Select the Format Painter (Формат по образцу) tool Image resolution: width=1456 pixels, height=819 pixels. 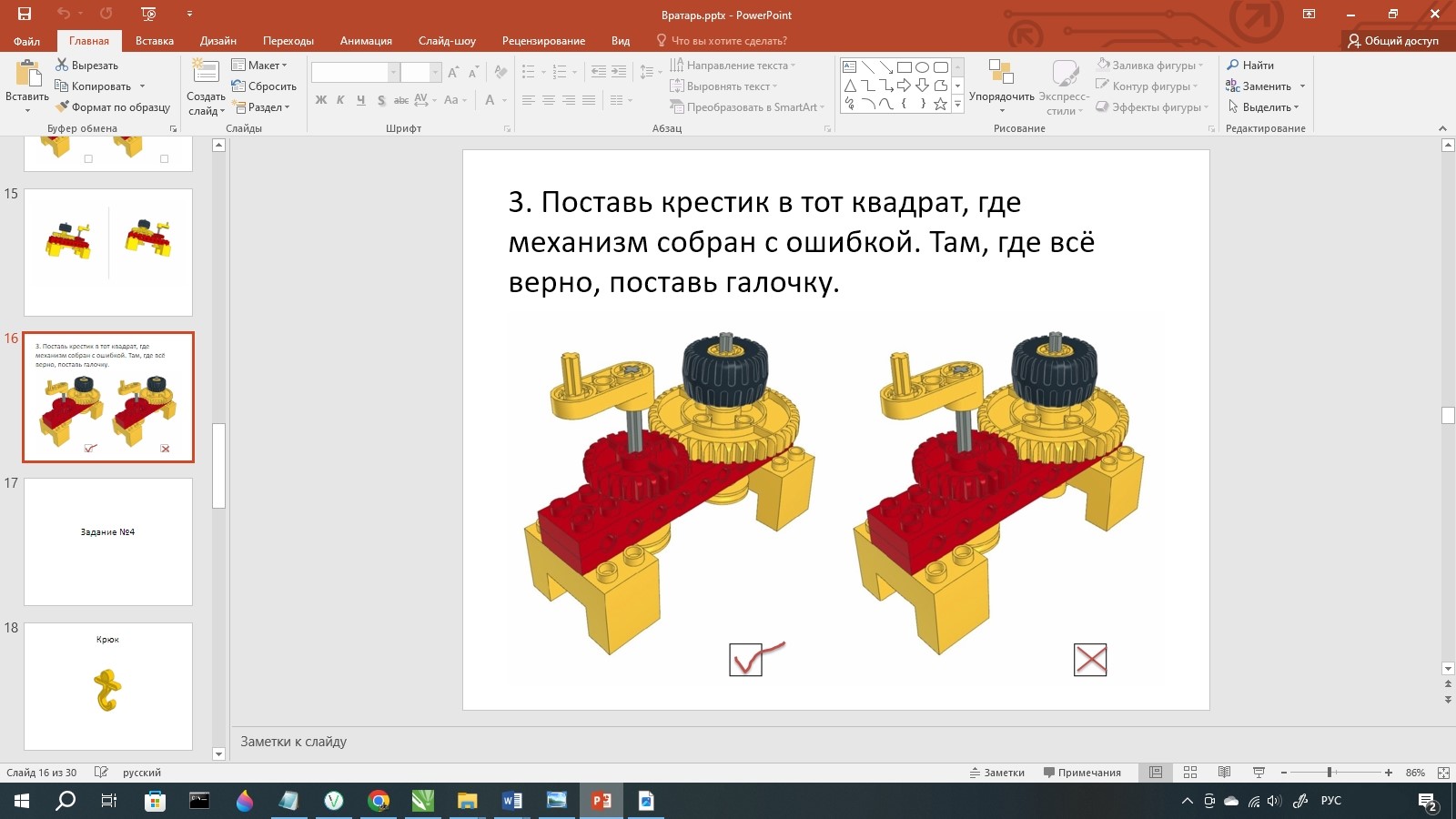[112, 107]
